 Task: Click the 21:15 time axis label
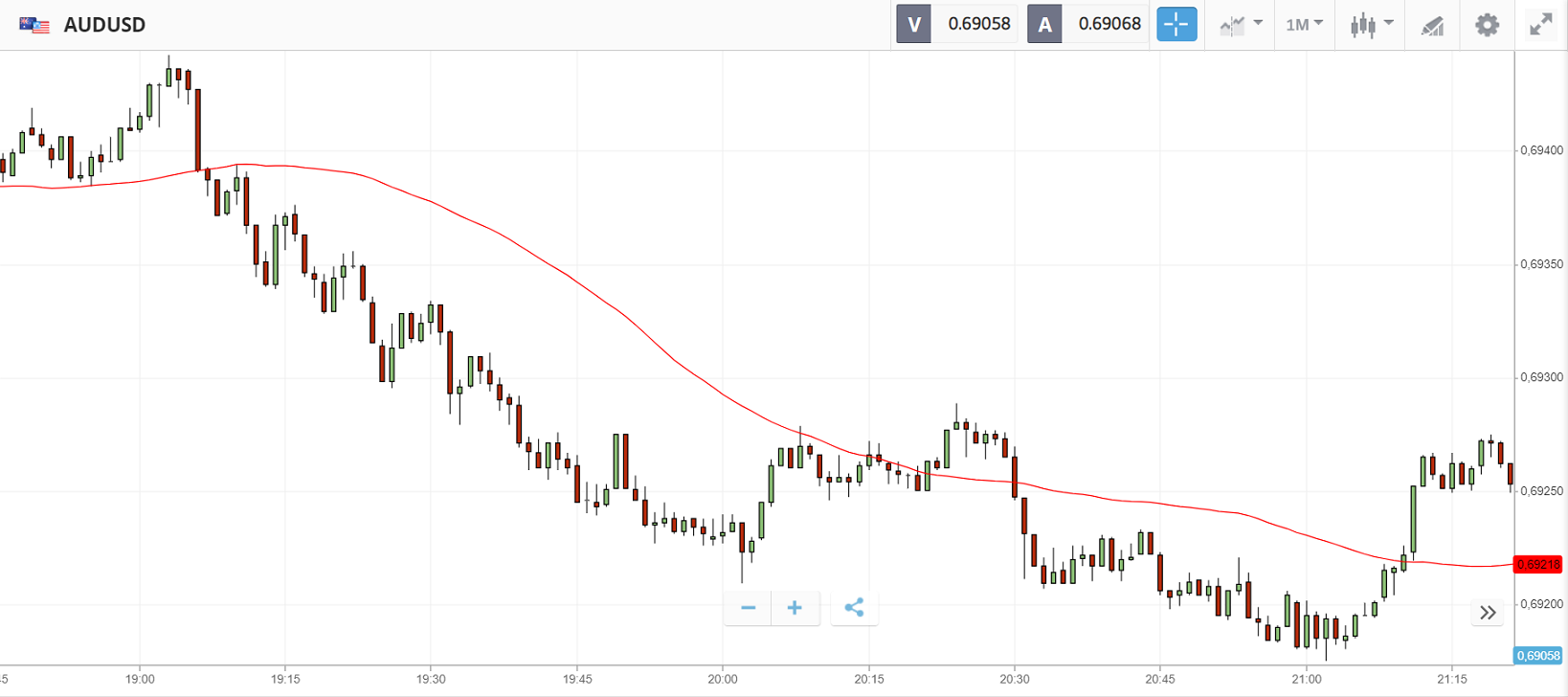coord(1452,680)
